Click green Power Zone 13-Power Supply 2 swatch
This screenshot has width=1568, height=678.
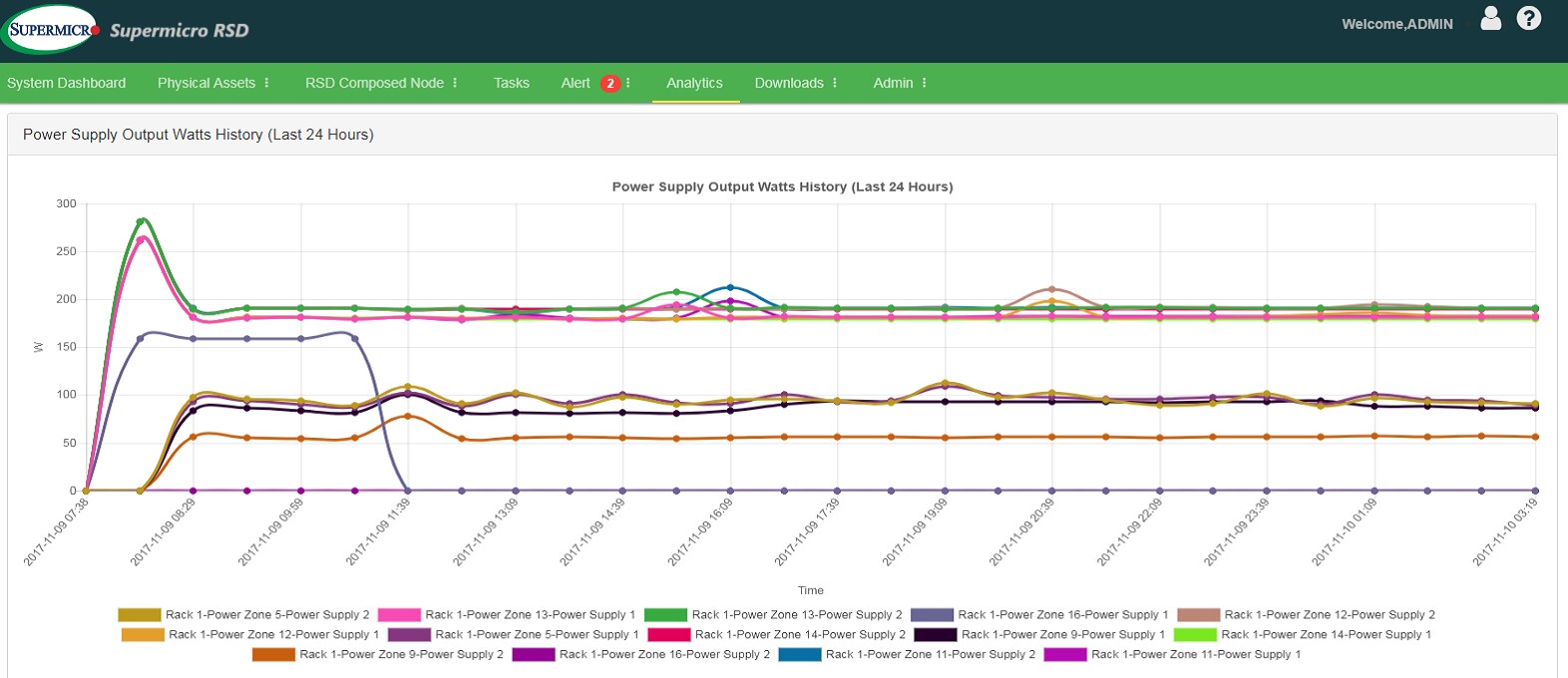tap(665, 615)
